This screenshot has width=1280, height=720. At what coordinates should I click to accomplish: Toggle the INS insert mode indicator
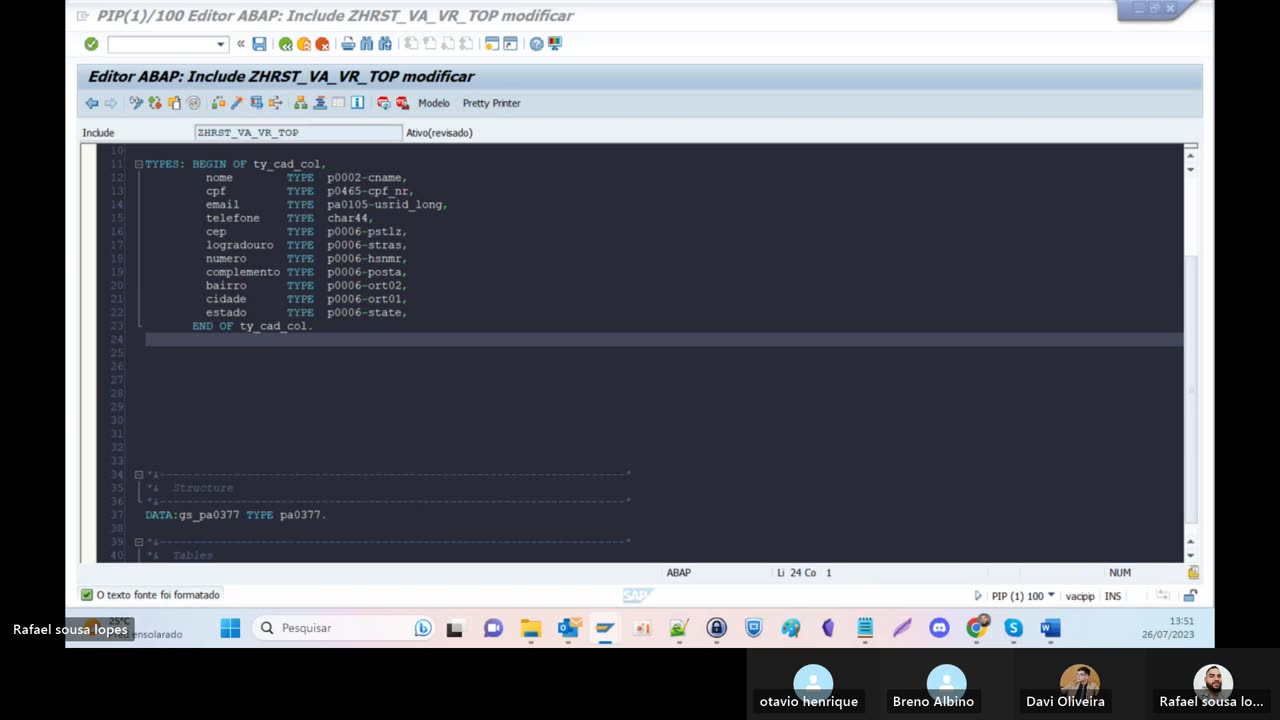(x=1112, y=596)
